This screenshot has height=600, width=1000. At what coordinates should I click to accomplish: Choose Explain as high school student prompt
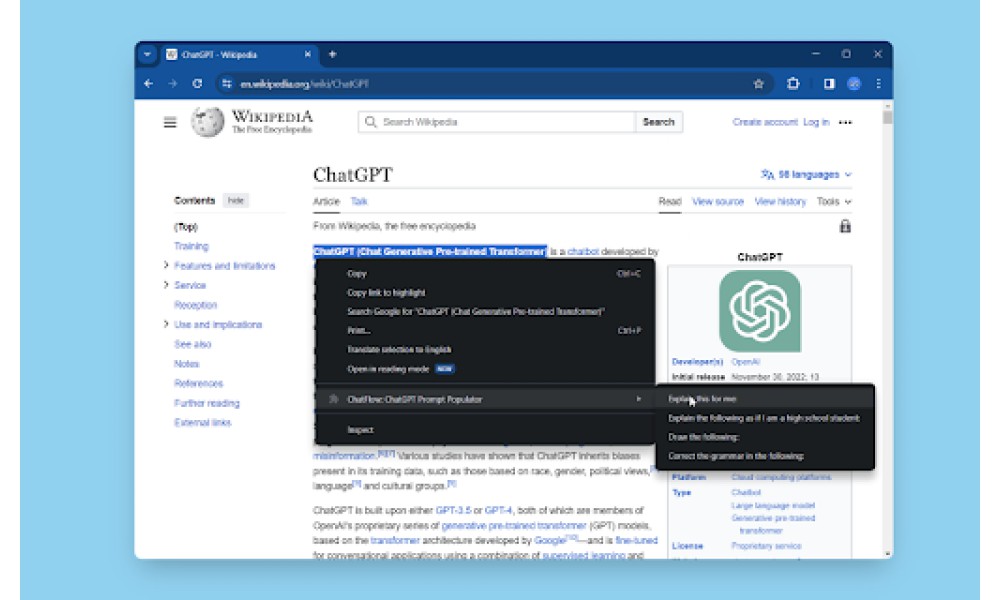point(765,418)
